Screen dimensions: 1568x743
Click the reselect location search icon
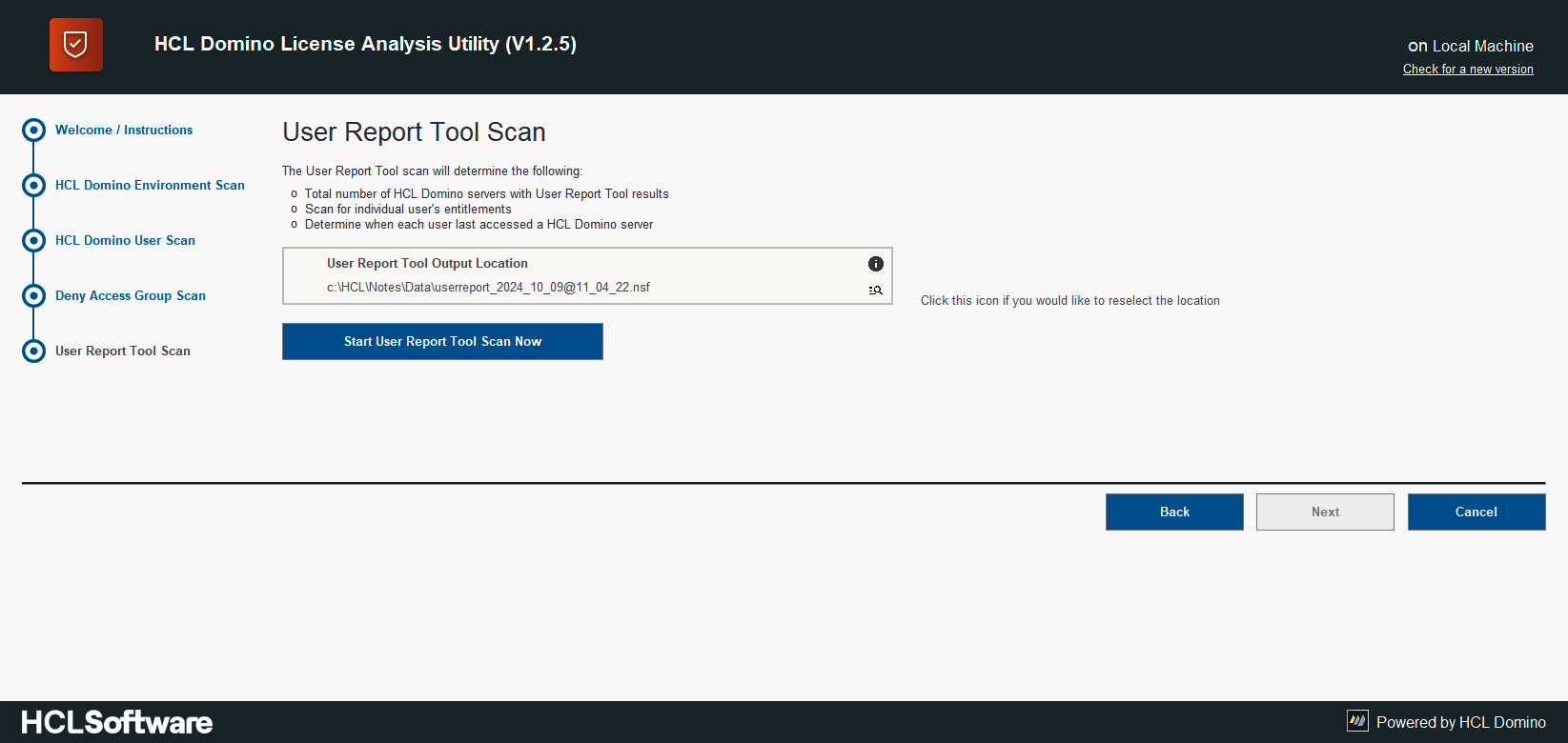coord(875,291)
